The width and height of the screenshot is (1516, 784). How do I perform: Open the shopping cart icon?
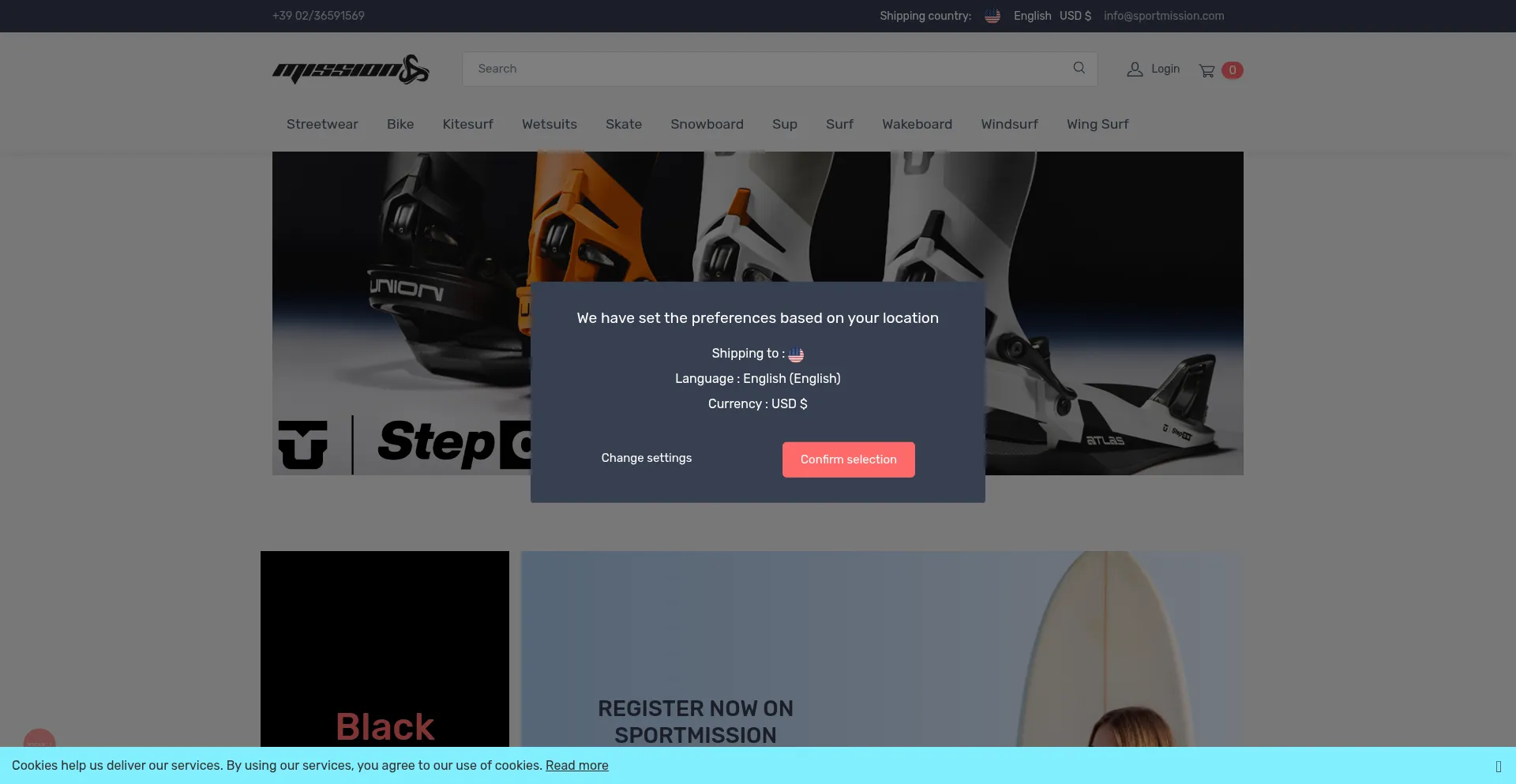tap(1206, 71)
